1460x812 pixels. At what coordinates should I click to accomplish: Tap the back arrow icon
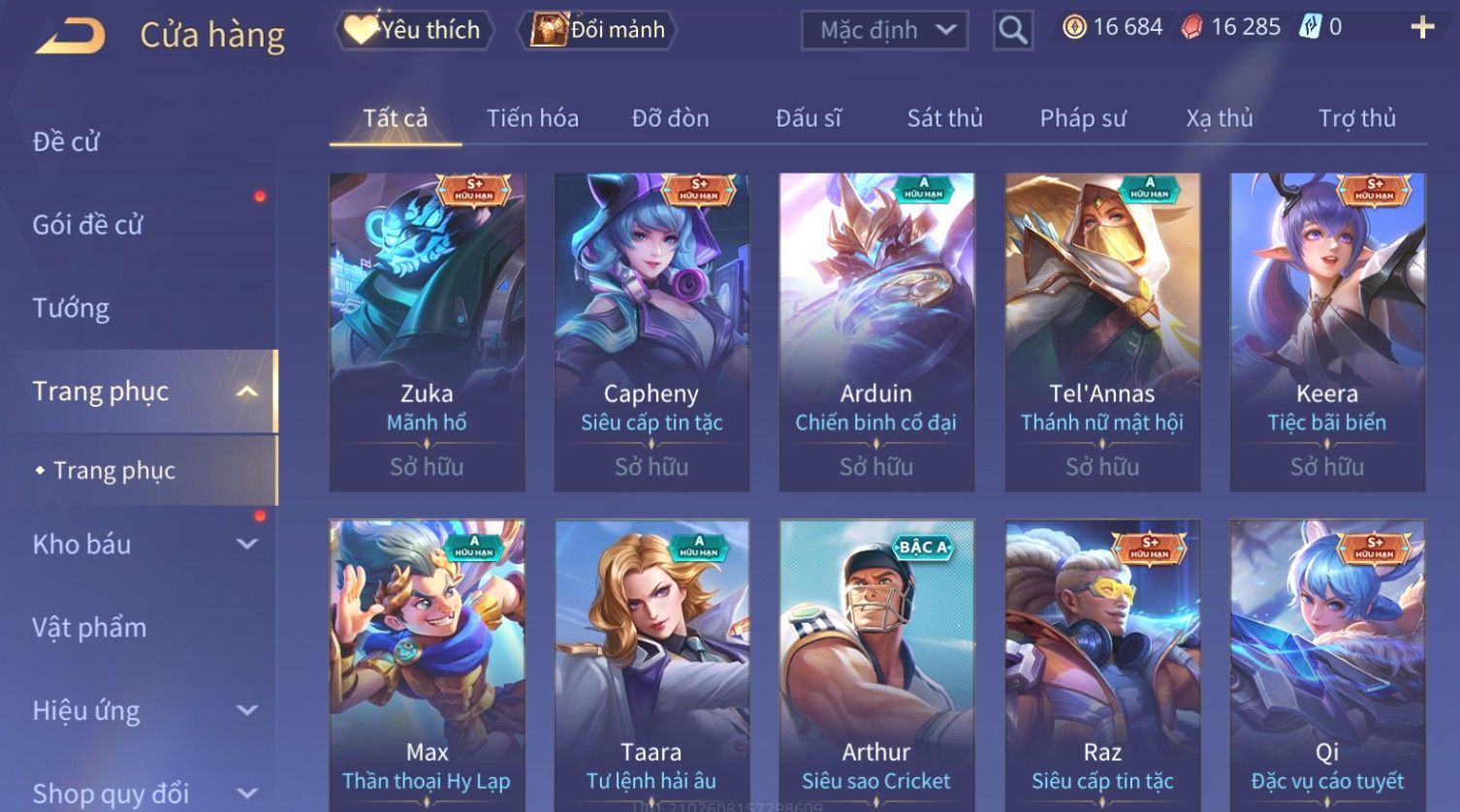click(70, 37)
